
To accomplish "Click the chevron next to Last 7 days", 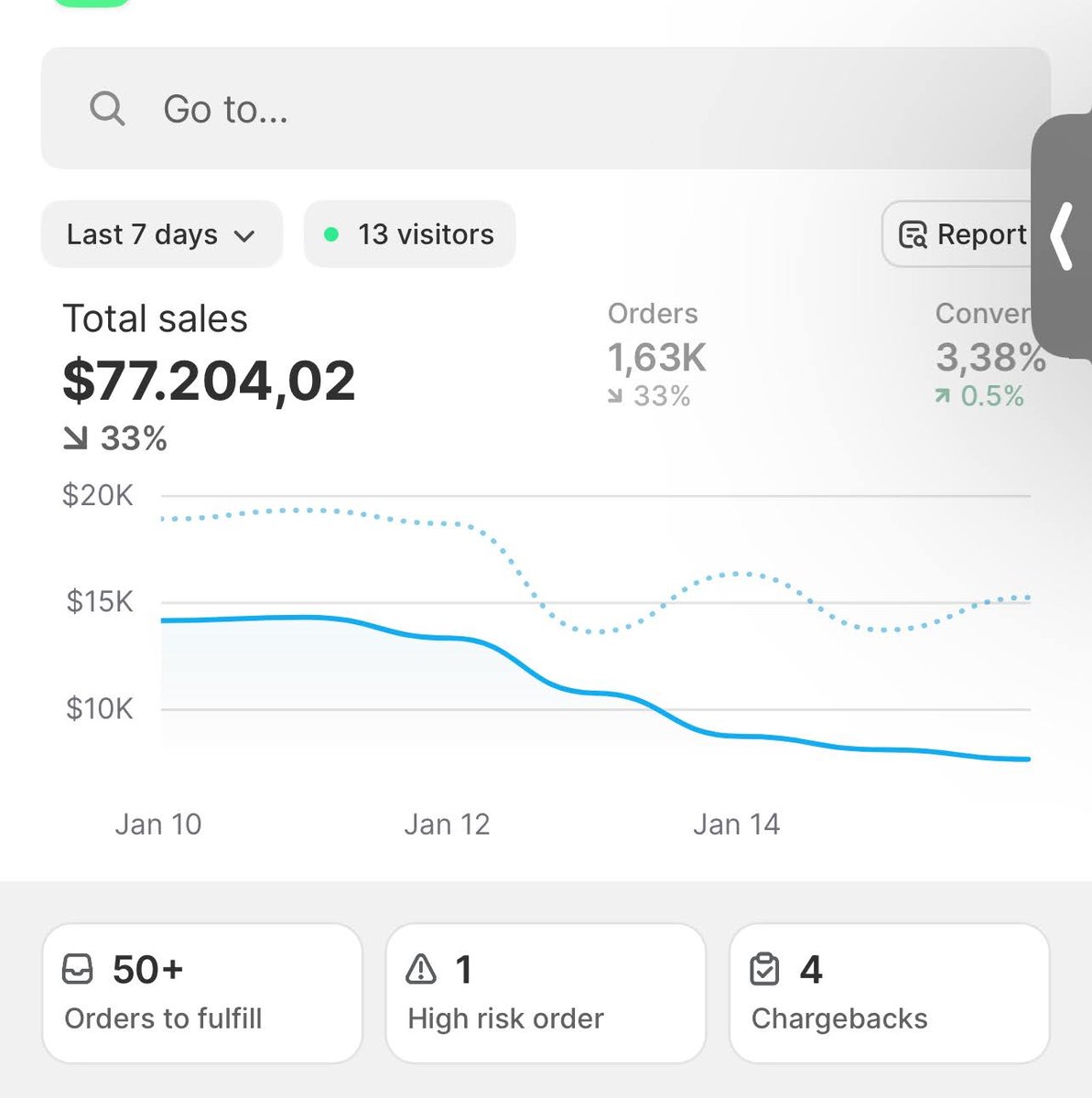I will pyautogui.click(x=243, y=236).
